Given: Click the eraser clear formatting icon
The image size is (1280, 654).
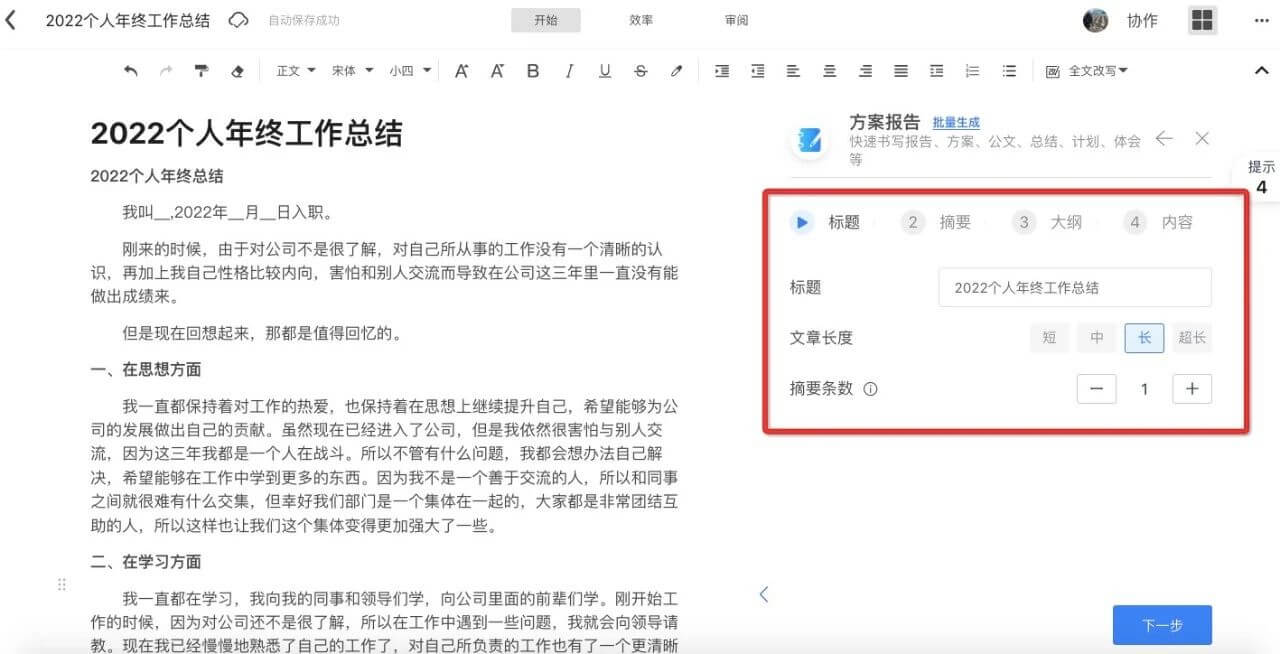Looking at the screenshot, I should (237, 71).
